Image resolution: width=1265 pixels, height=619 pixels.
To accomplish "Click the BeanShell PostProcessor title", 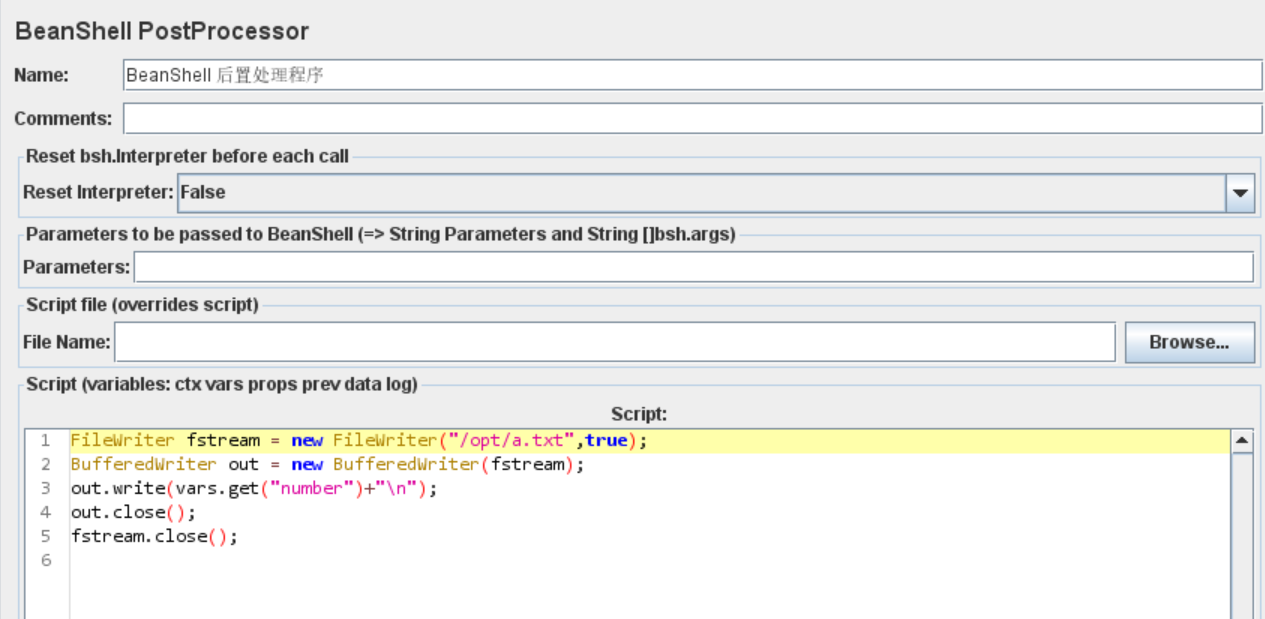I will coord(162,31).
